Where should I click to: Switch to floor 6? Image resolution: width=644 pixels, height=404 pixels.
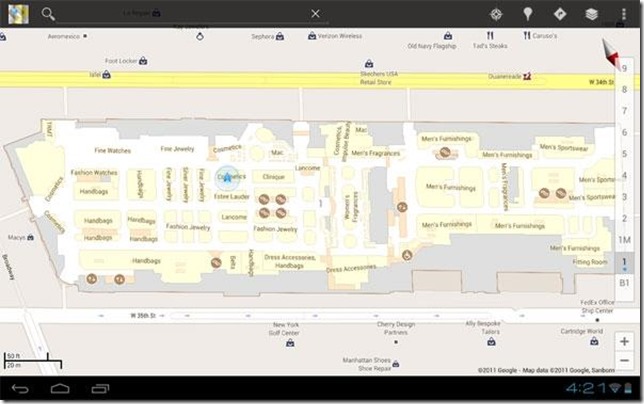(x=624, y=132)
